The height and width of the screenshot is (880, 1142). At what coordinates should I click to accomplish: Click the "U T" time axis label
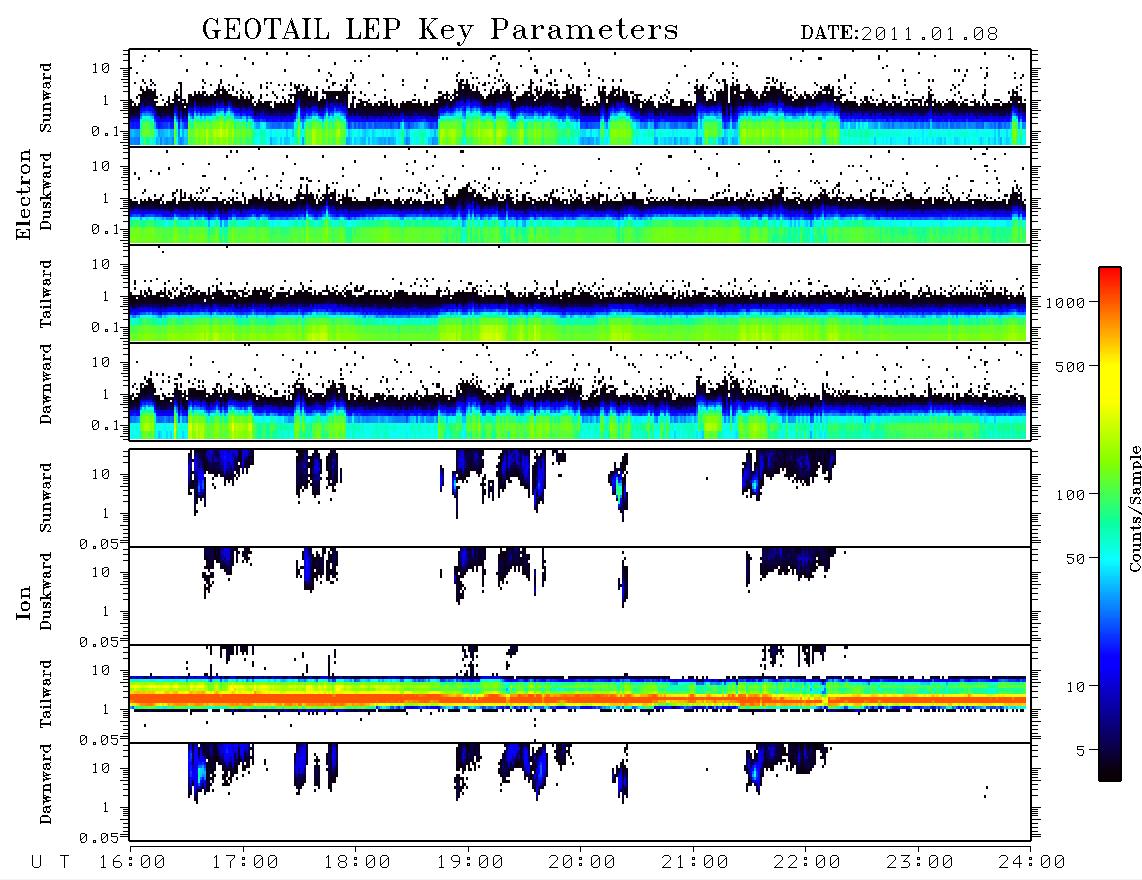50,863
